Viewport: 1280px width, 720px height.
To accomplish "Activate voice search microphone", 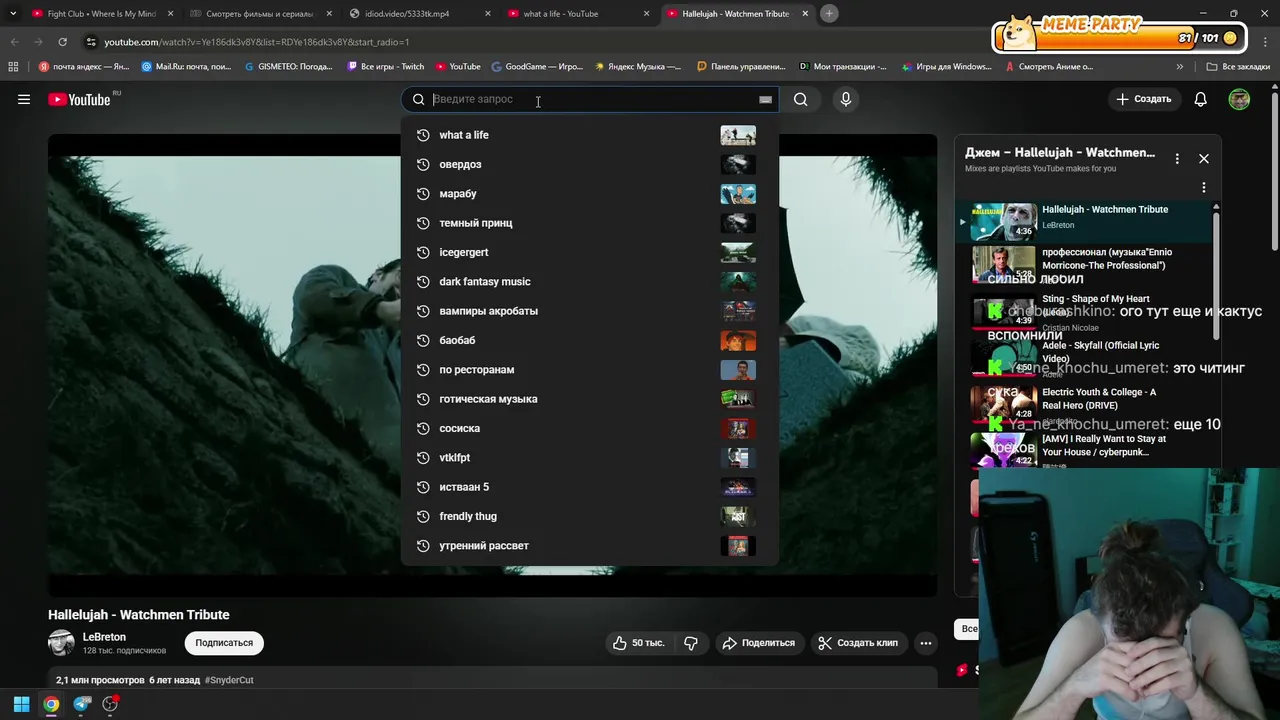I will tap(845, 99).
